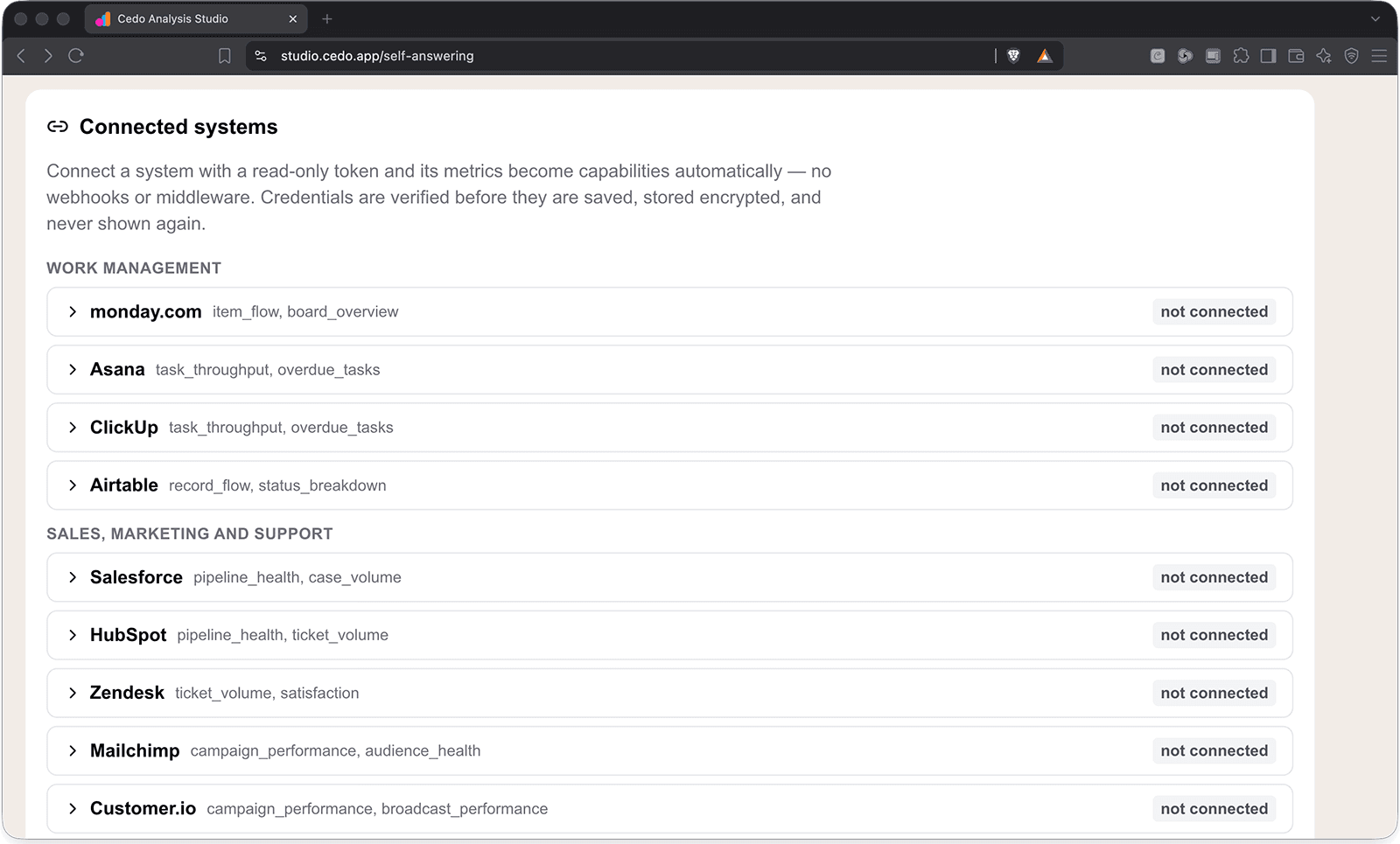Click Customer.io 'not connected' badge
Screen dimensions: 1400x844
(x=1214, y=809)
